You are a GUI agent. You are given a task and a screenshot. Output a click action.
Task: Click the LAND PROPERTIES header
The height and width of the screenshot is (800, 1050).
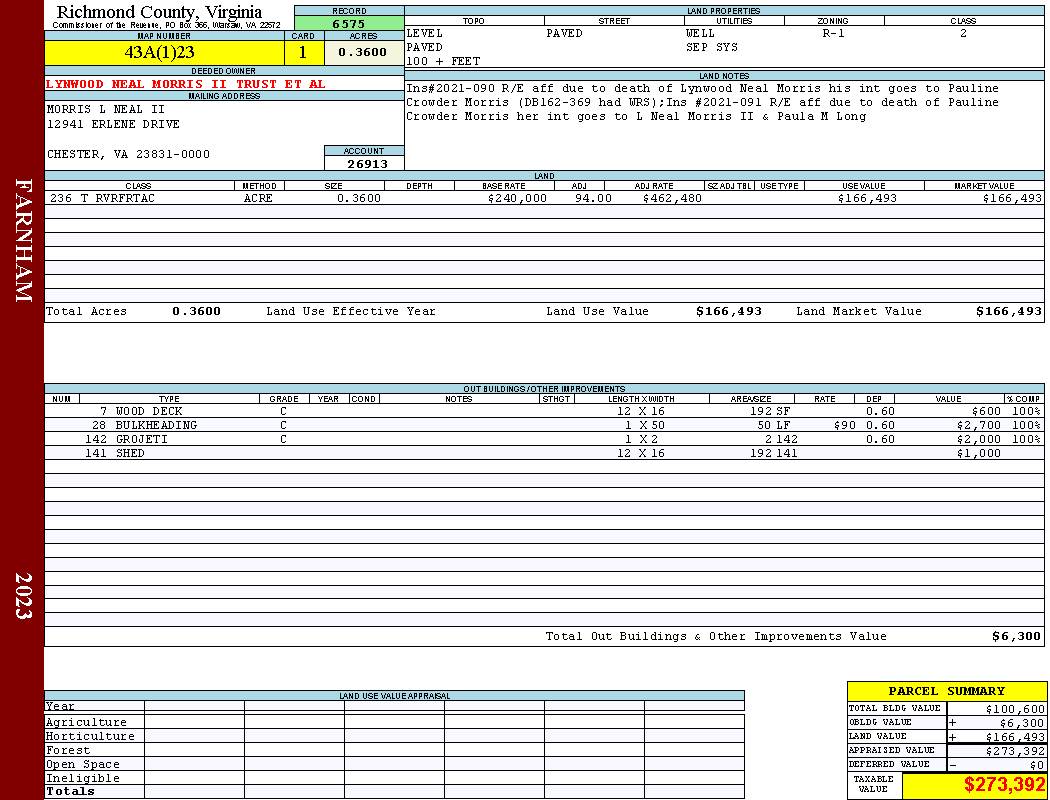(724, 11)
